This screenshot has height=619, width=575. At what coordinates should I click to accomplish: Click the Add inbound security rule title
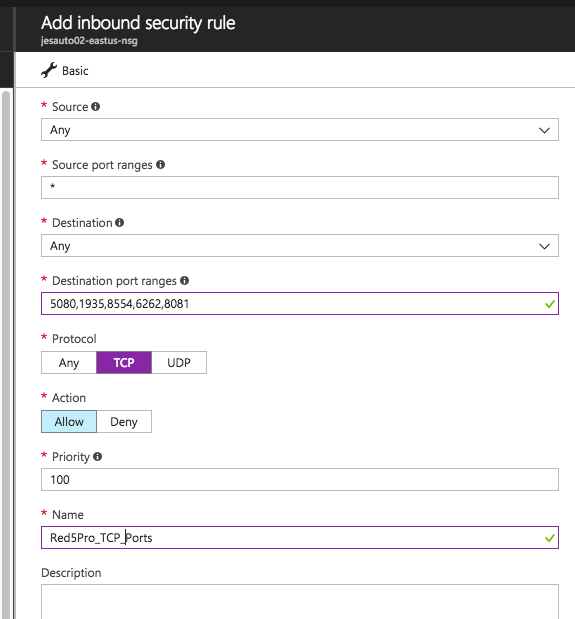138,23
